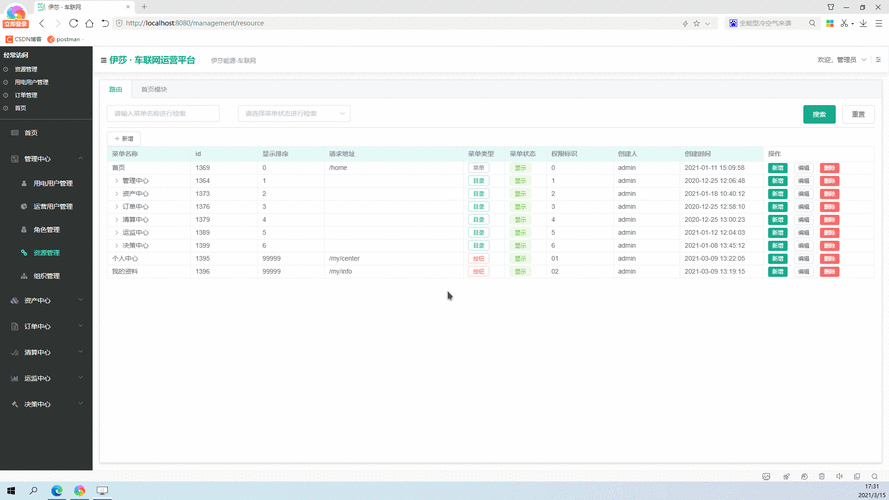Click the menu name search input
889x500 pixels.
click(x=163, y=114)
